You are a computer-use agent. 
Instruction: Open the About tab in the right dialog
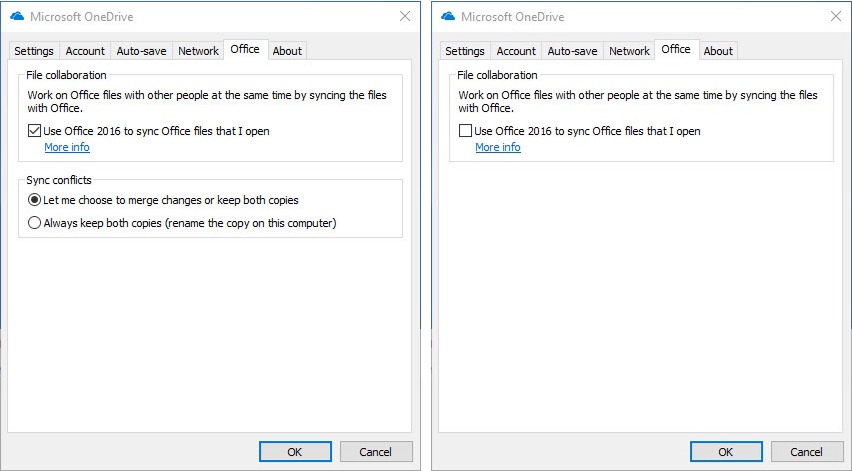(718, 51)
